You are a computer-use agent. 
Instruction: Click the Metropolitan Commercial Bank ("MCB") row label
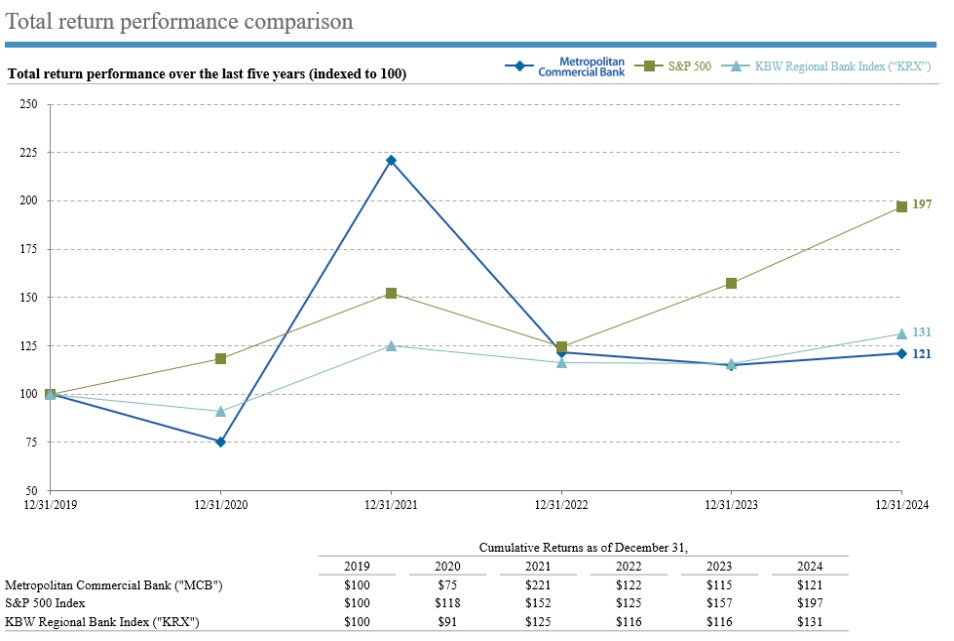(114, 585)
